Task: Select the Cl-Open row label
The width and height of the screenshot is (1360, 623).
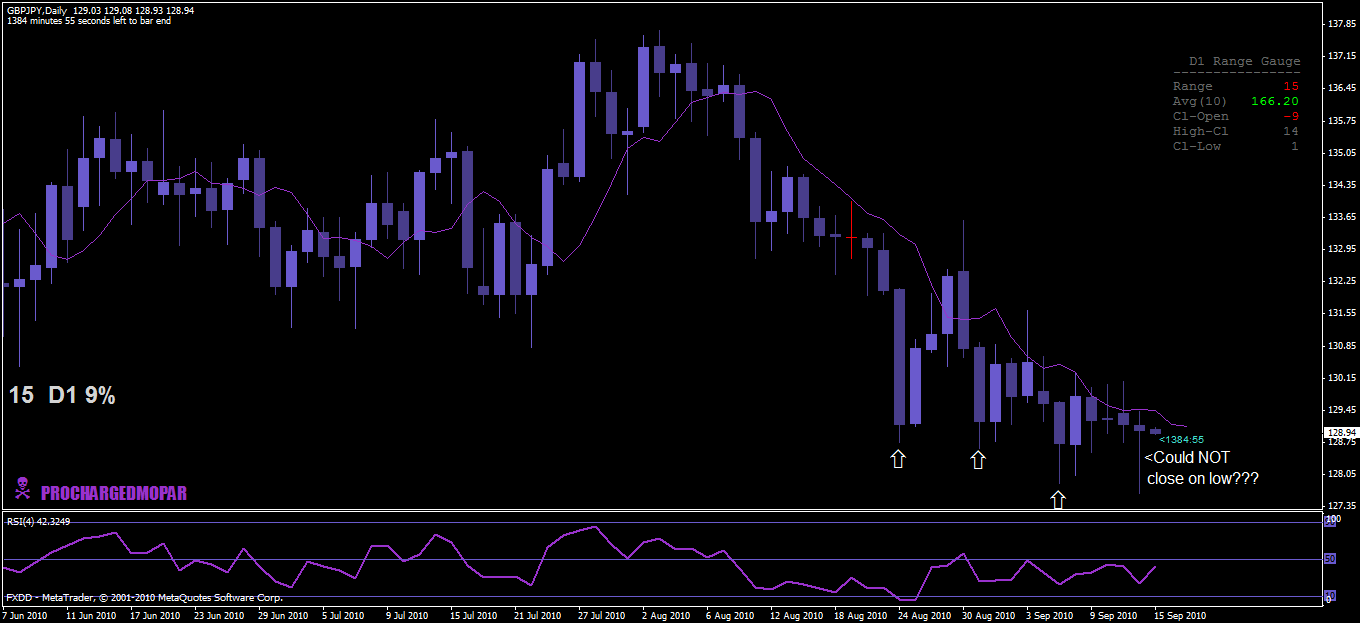Action: [1201, 117]
